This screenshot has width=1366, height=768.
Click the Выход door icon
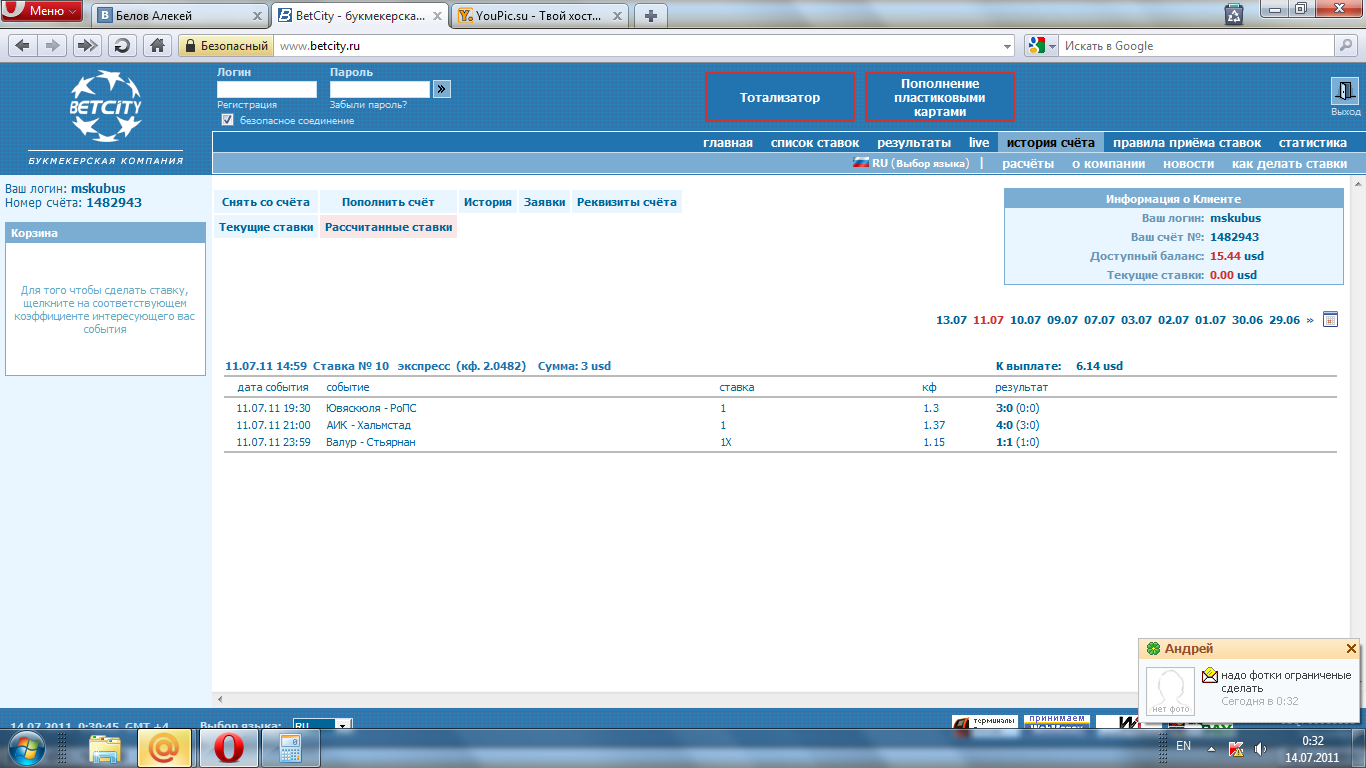click(1345, 92)
